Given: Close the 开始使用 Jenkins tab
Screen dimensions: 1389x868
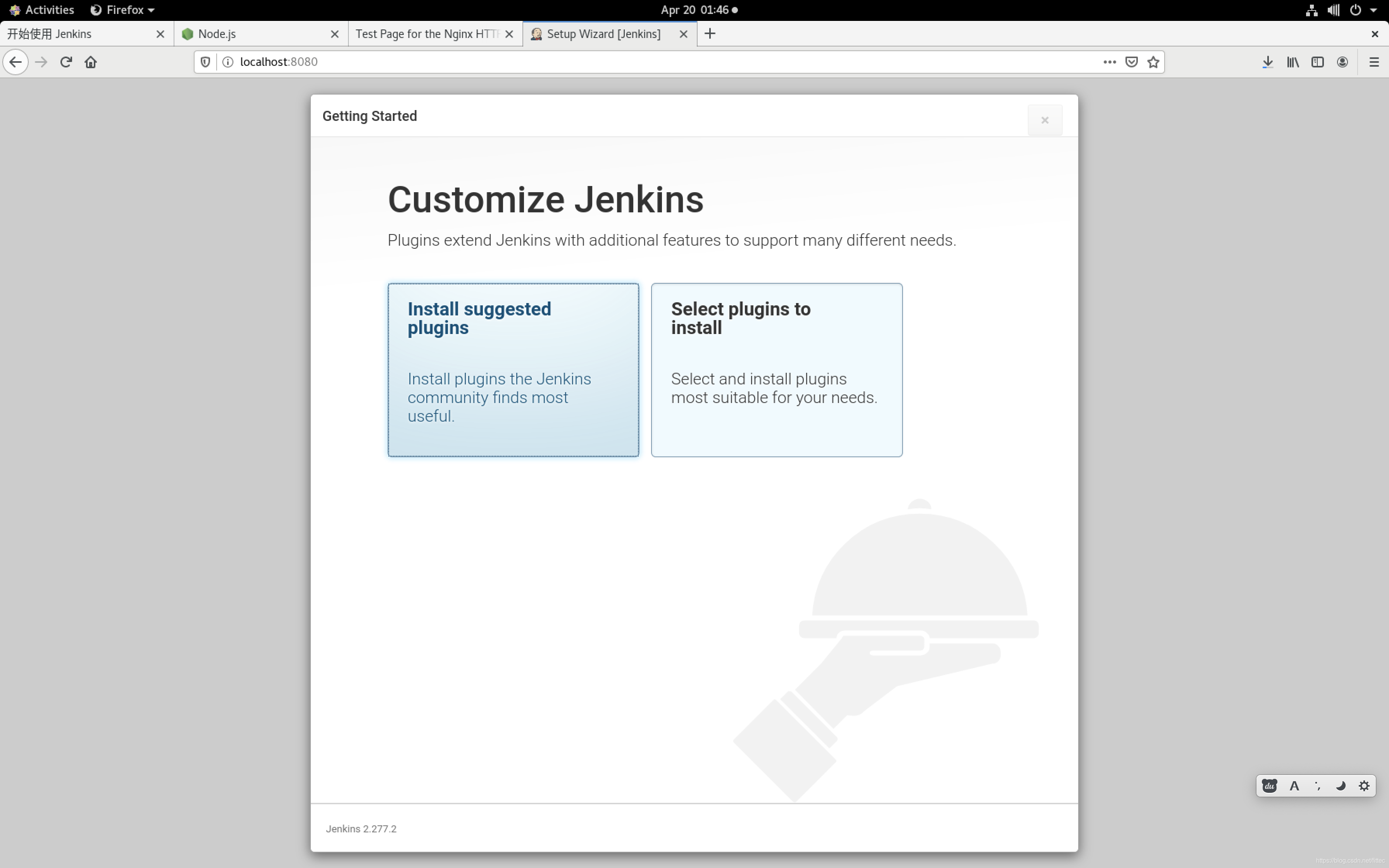Looking at the screenshot, I should (x=160, y=34).
